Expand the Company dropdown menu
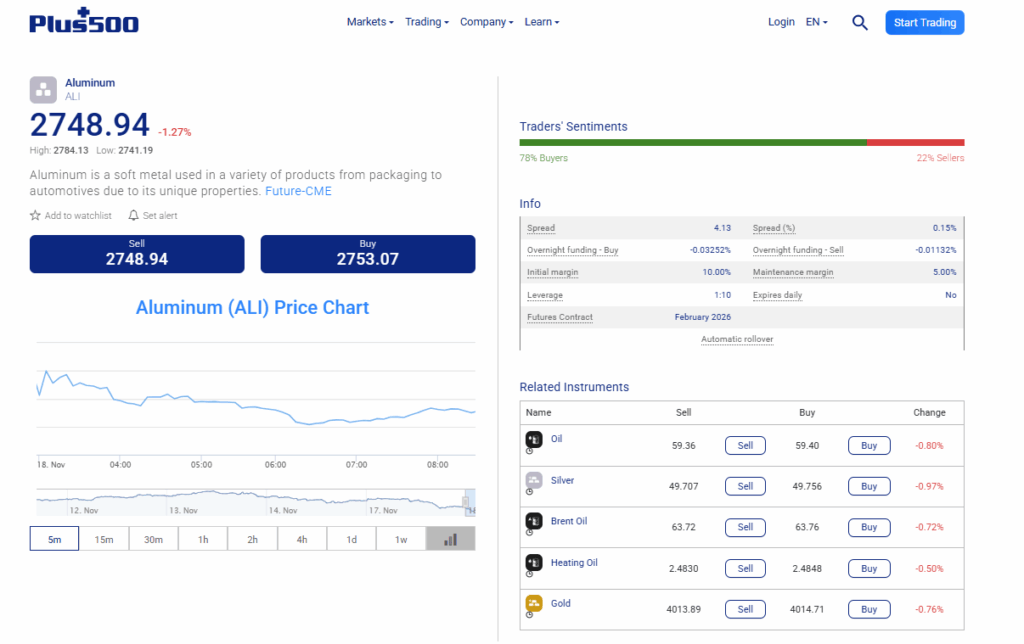 point(487,22)
